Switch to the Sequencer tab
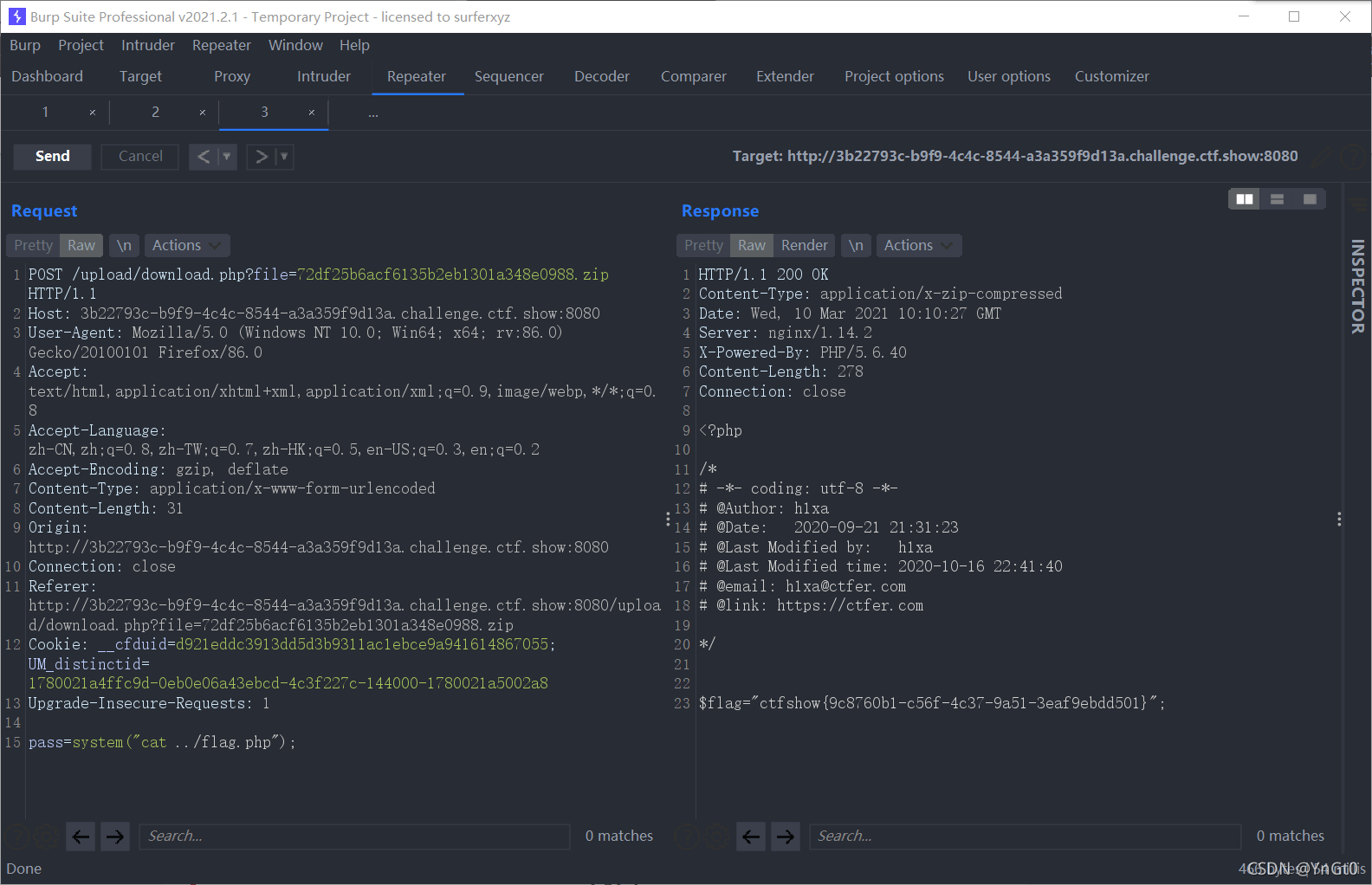1372x885 pixels. (x=509, y=76)
